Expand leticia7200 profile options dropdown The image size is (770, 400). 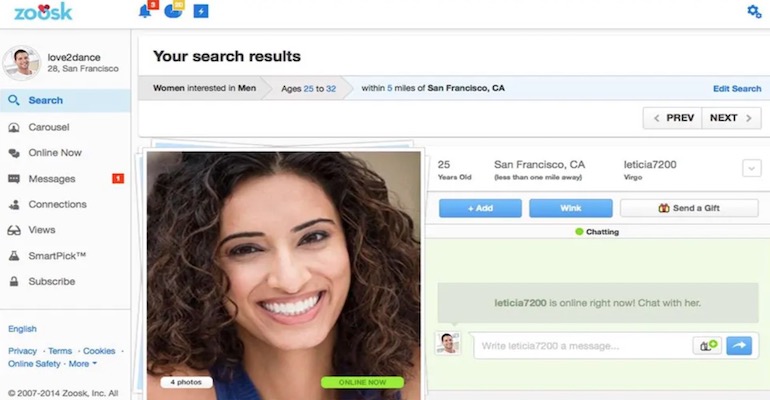[751, 168]
